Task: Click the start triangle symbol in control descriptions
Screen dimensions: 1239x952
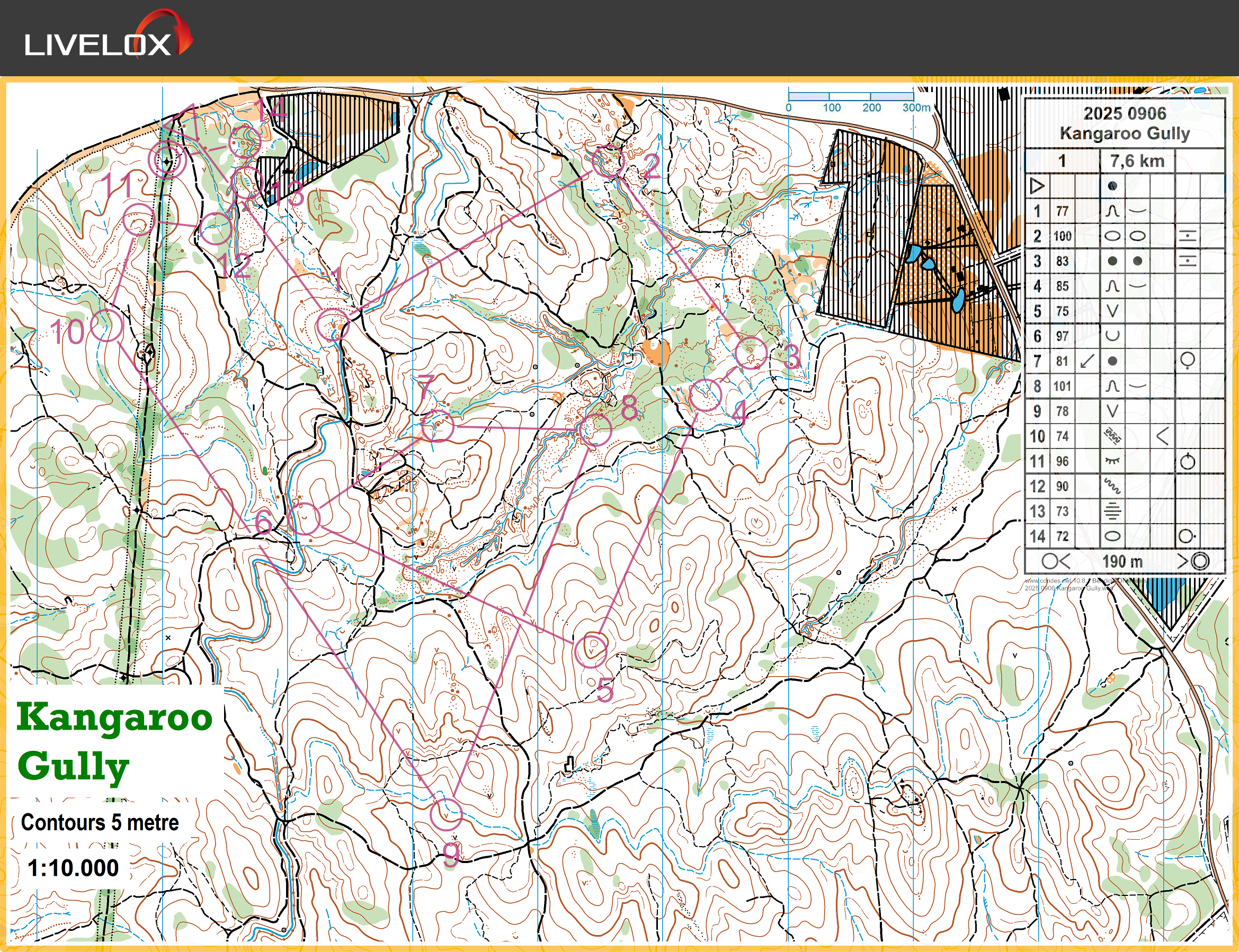Action: coord(1037,186)
